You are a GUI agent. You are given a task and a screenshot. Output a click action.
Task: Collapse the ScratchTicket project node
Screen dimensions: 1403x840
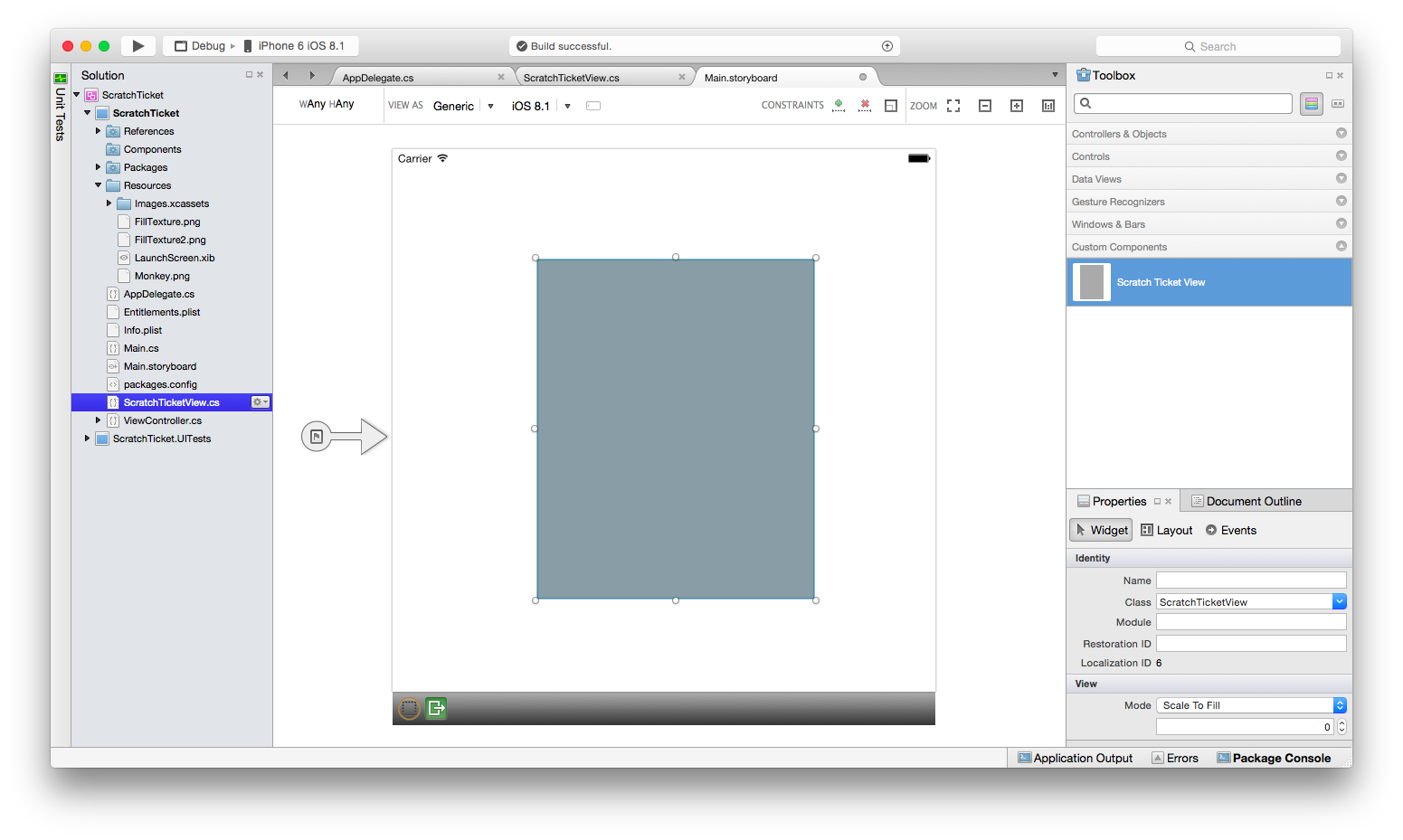88,113
